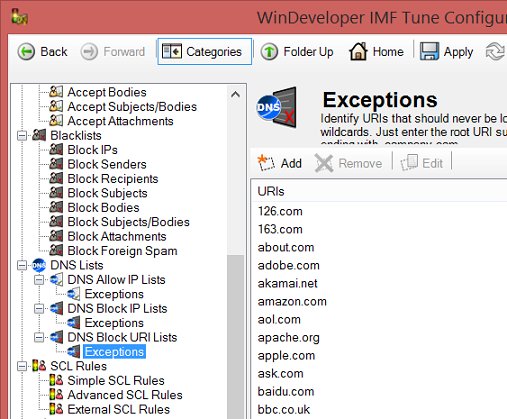Click the Block IPs tree icon
The image size is (507, 419).
click(56, 149)
